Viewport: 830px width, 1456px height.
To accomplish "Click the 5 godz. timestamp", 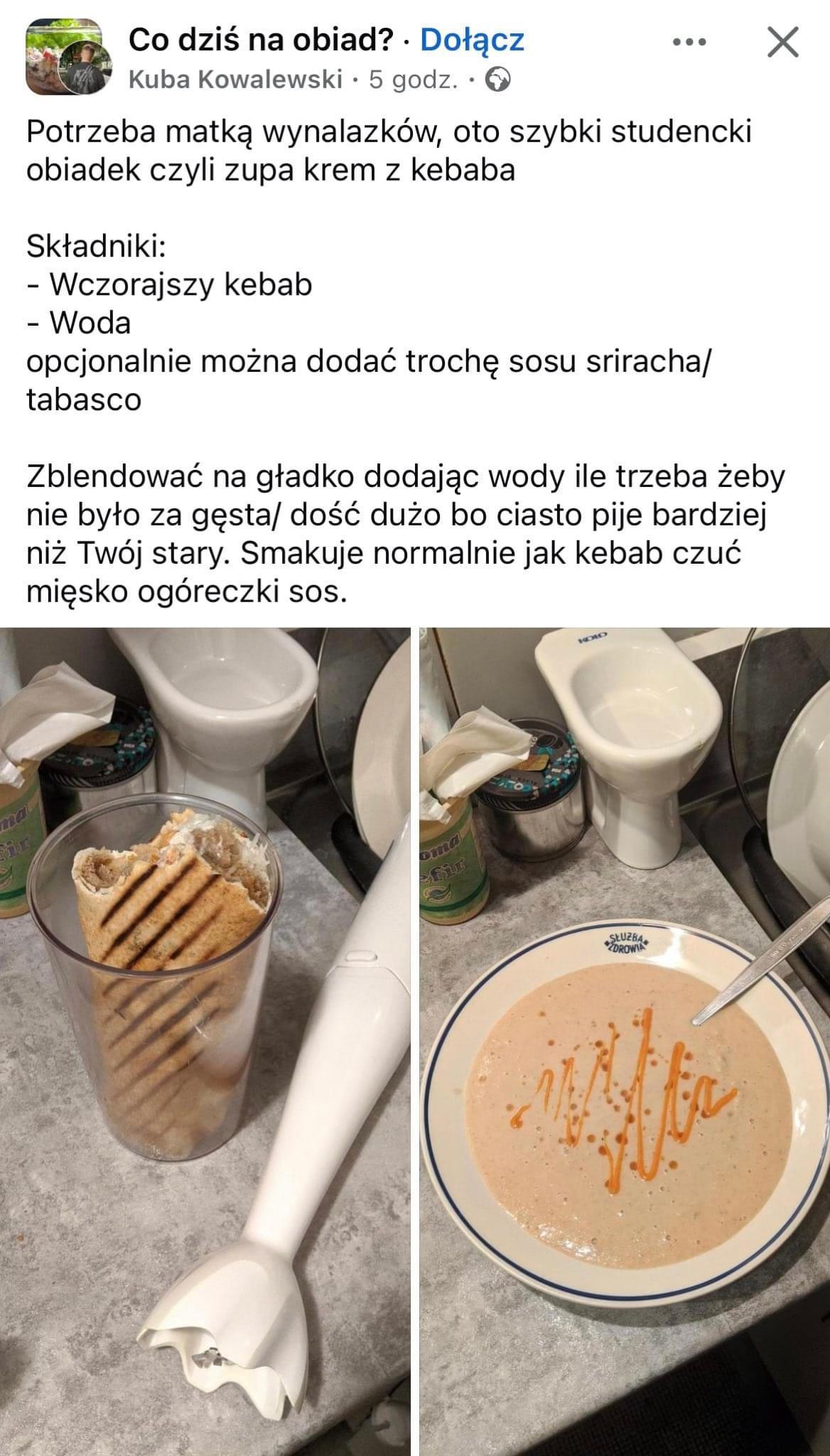I will click(414, 80).
